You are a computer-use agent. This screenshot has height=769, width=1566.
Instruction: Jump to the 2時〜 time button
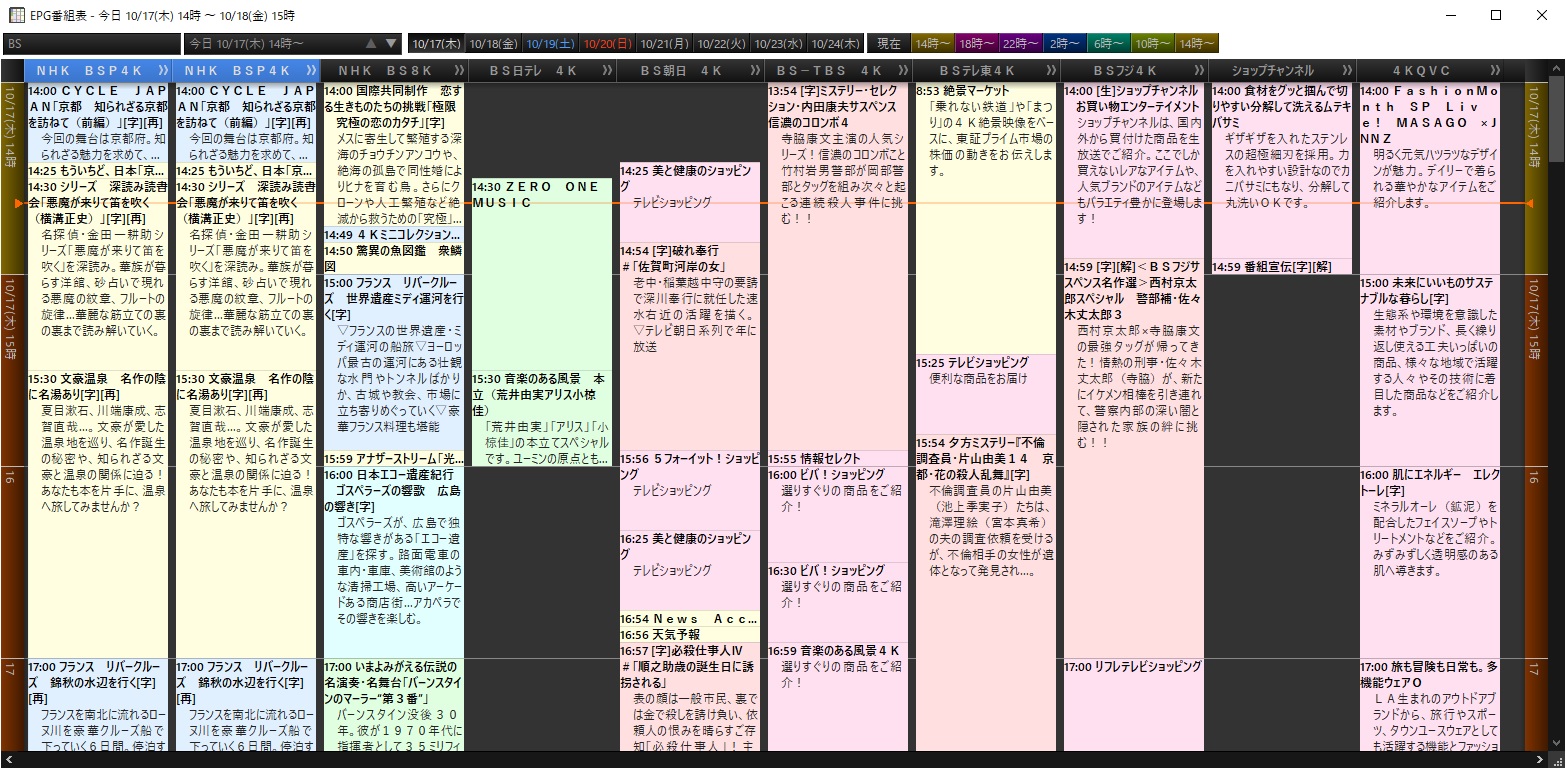click(1065, 44)
